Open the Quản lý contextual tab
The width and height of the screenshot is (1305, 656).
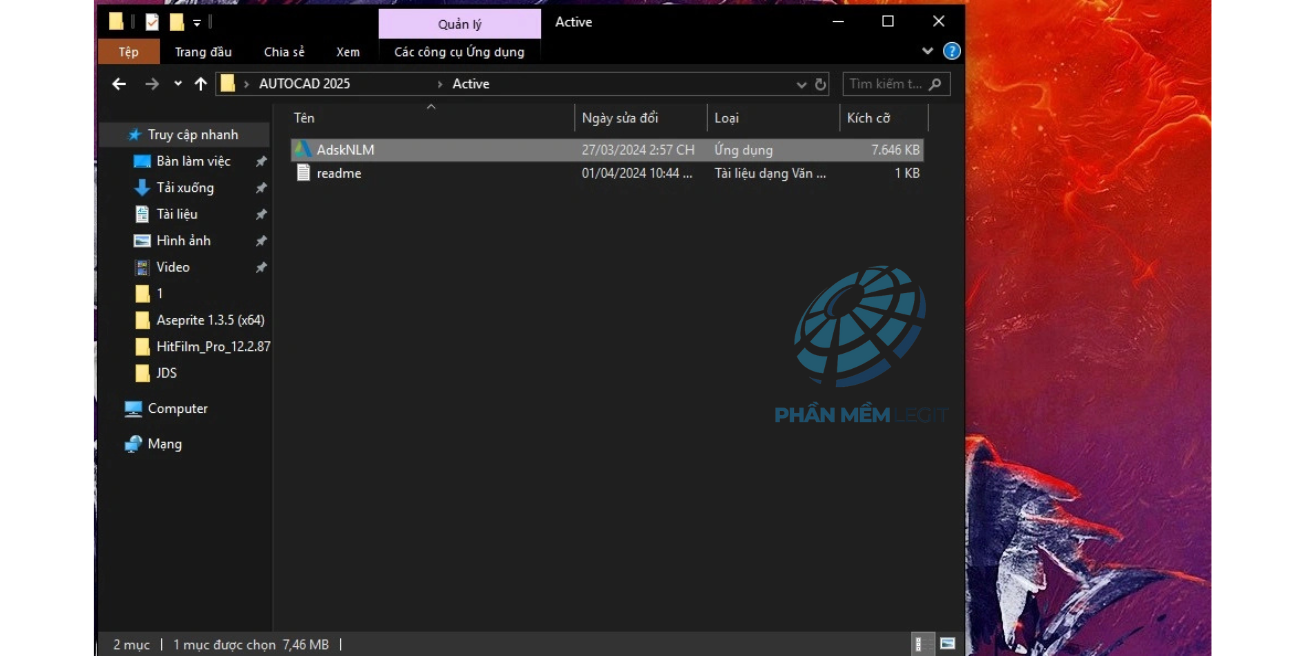pos(459,24)
